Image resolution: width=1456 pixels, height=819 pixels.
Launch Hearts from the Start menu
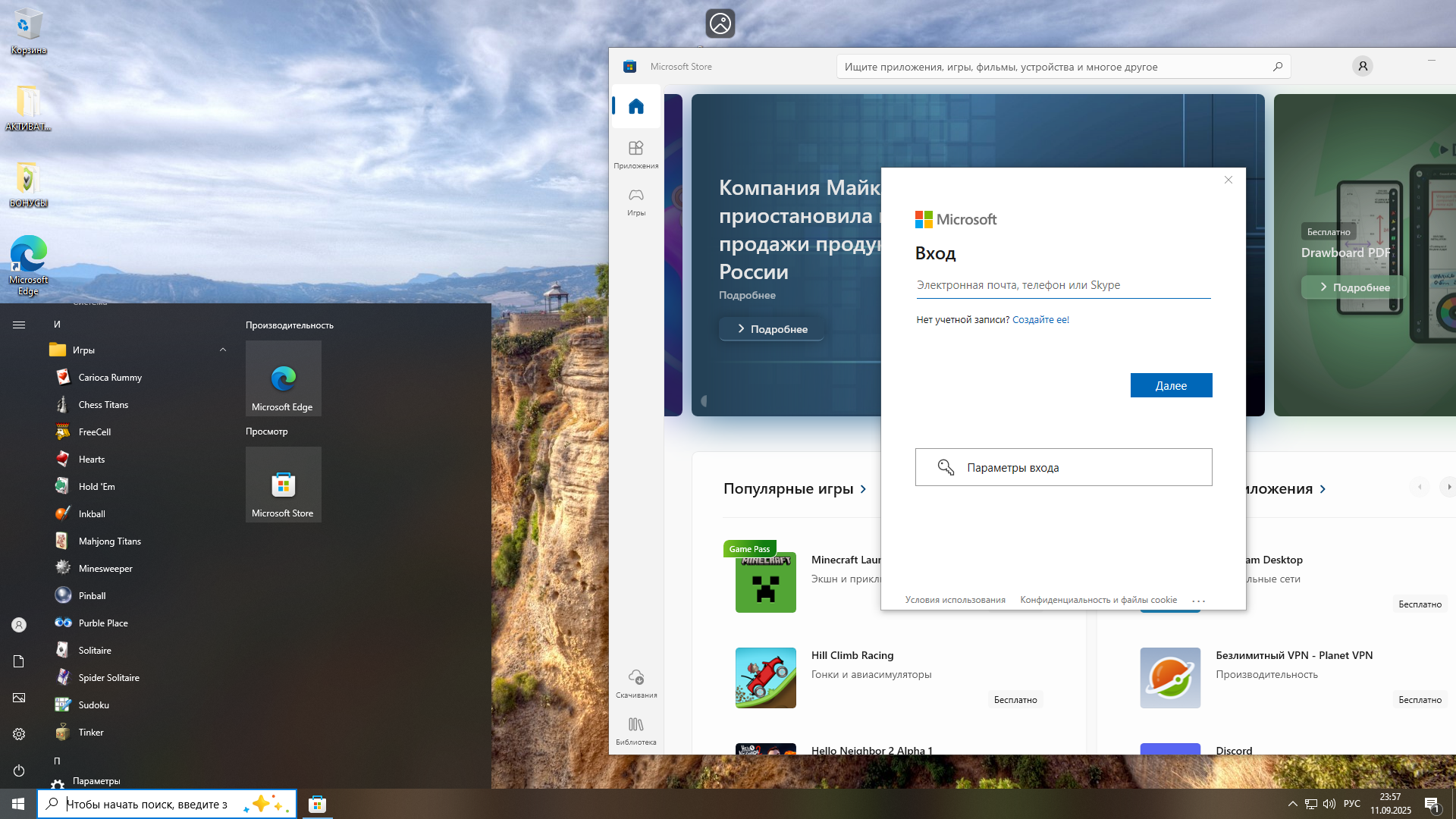pyautogui.click(x=136, y=460)
